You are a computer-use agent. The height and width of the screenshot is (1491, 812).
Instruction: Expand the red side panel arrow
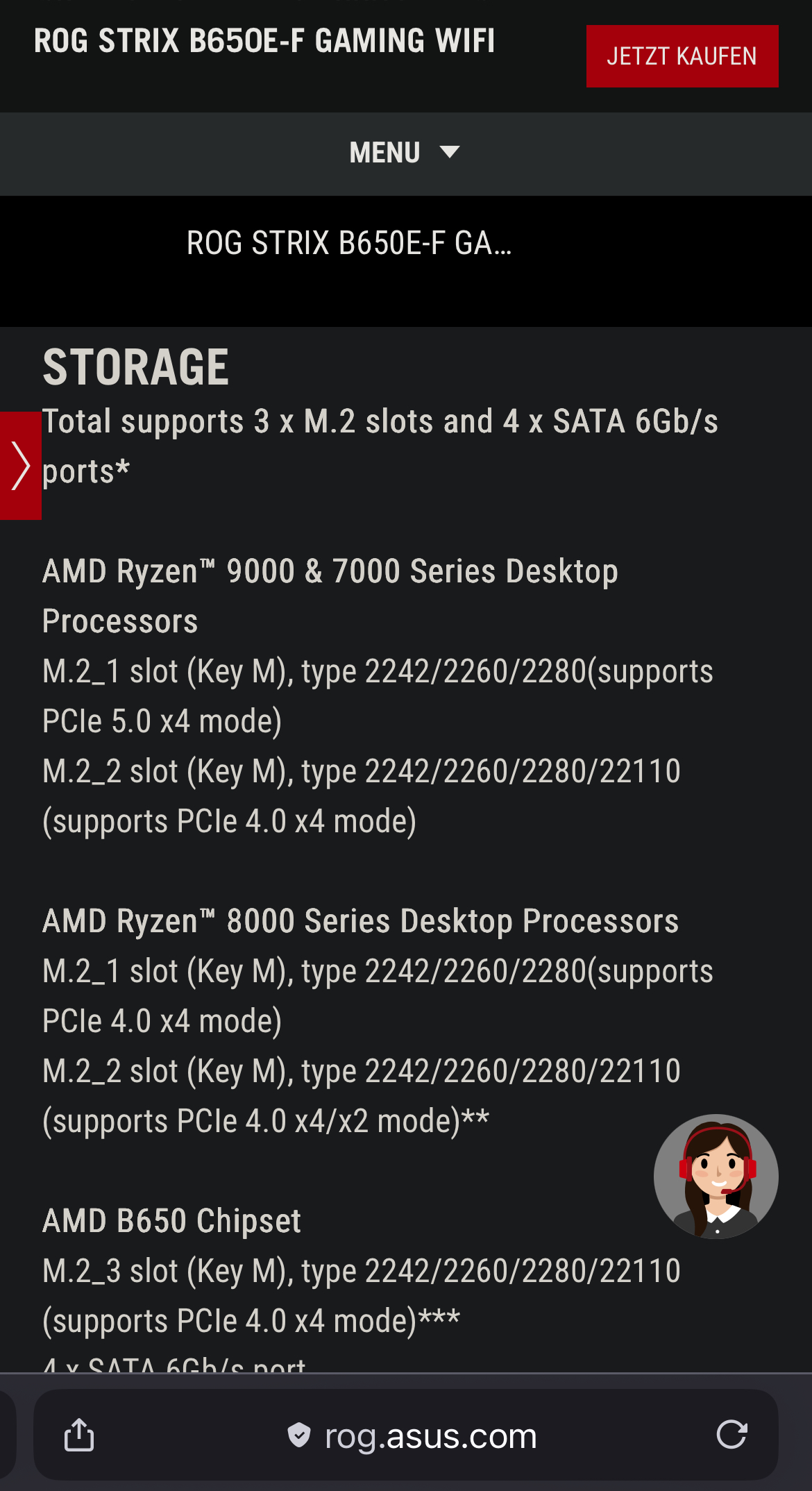click(21, 466)
